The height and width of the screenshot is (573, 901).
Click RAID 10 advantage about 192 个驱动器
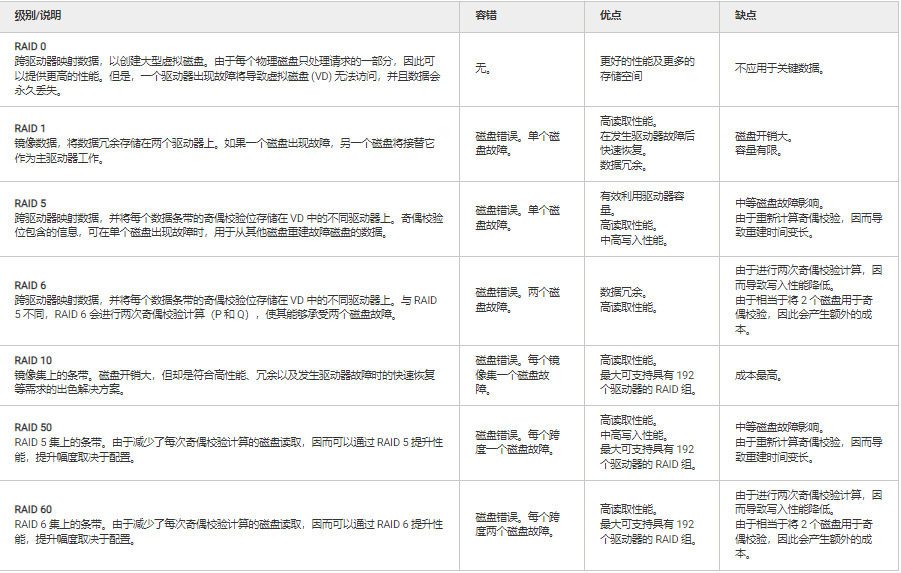(648, 382)
